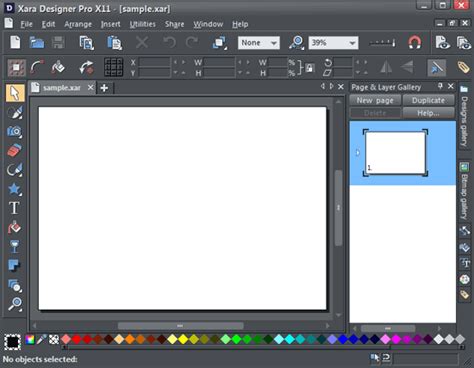Open the File menu

pyautogui.click(x=26, y=24)
